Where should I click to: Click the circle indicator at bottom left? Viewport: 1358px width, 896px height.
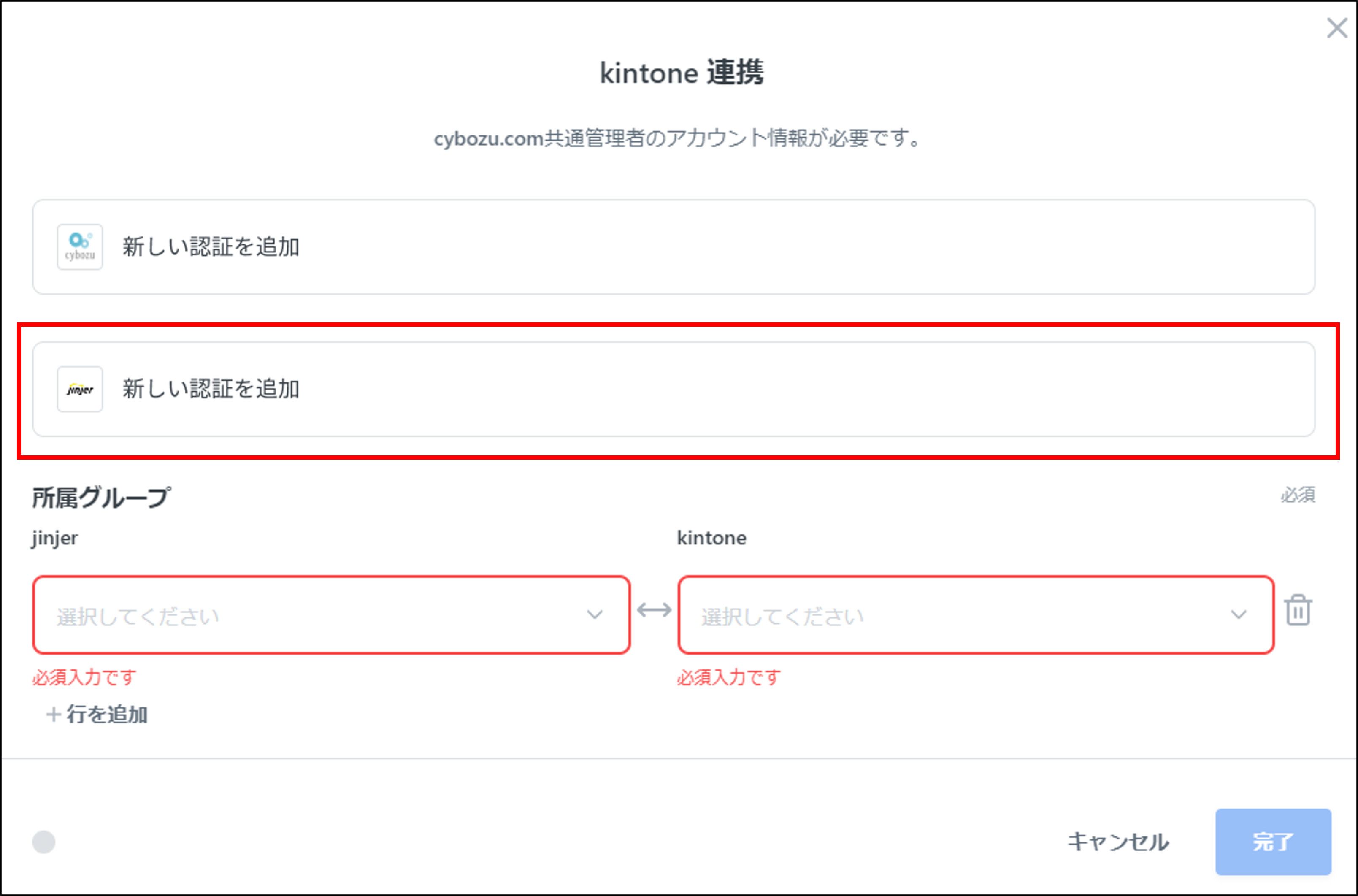[43, 841]
